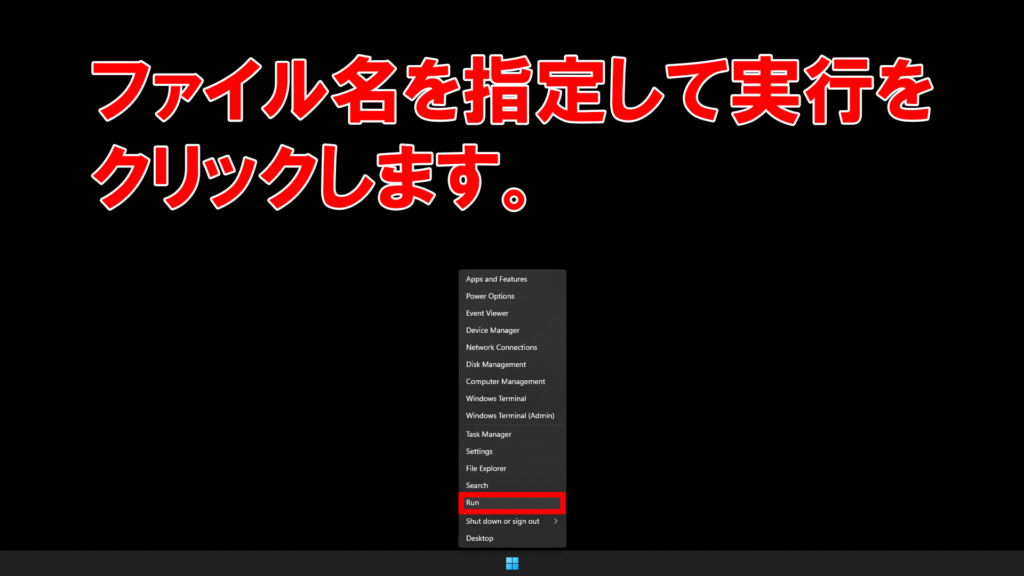1024x576 pixels.
Task: Launch Windows Terminal (non-admin)
Action: 496,398
